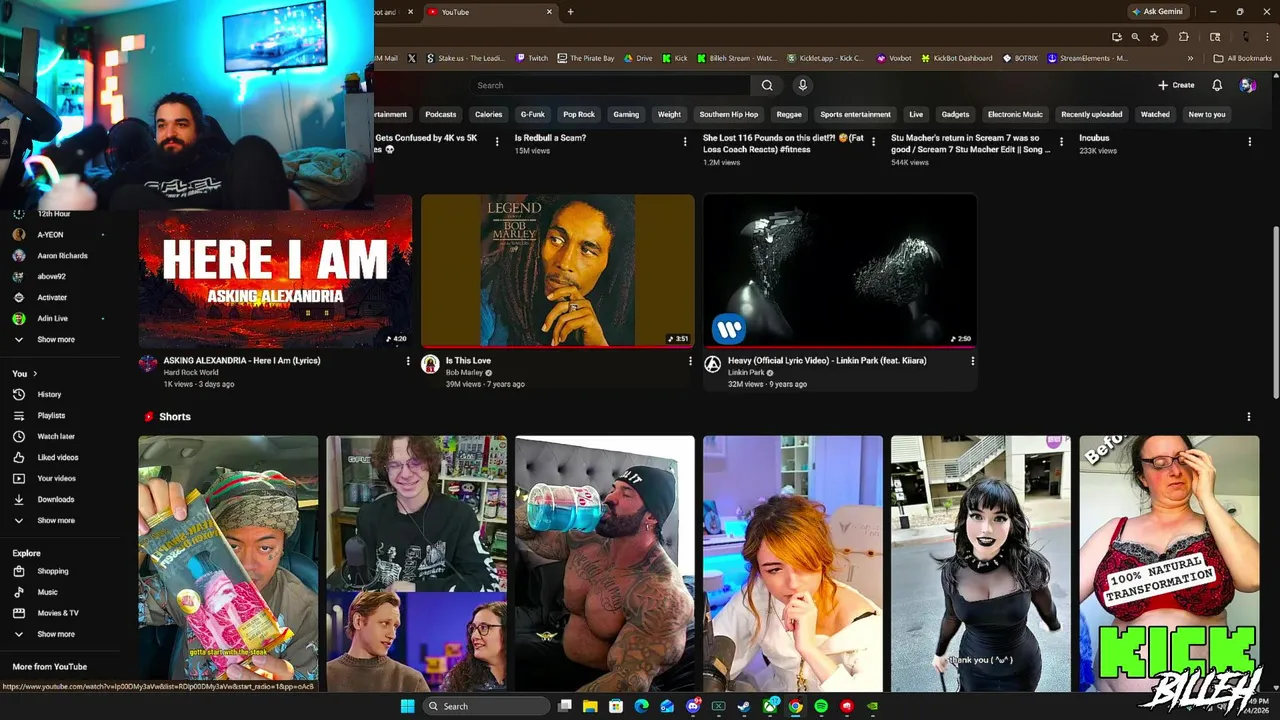Open Steam from the taskbar

coord(744,706)
